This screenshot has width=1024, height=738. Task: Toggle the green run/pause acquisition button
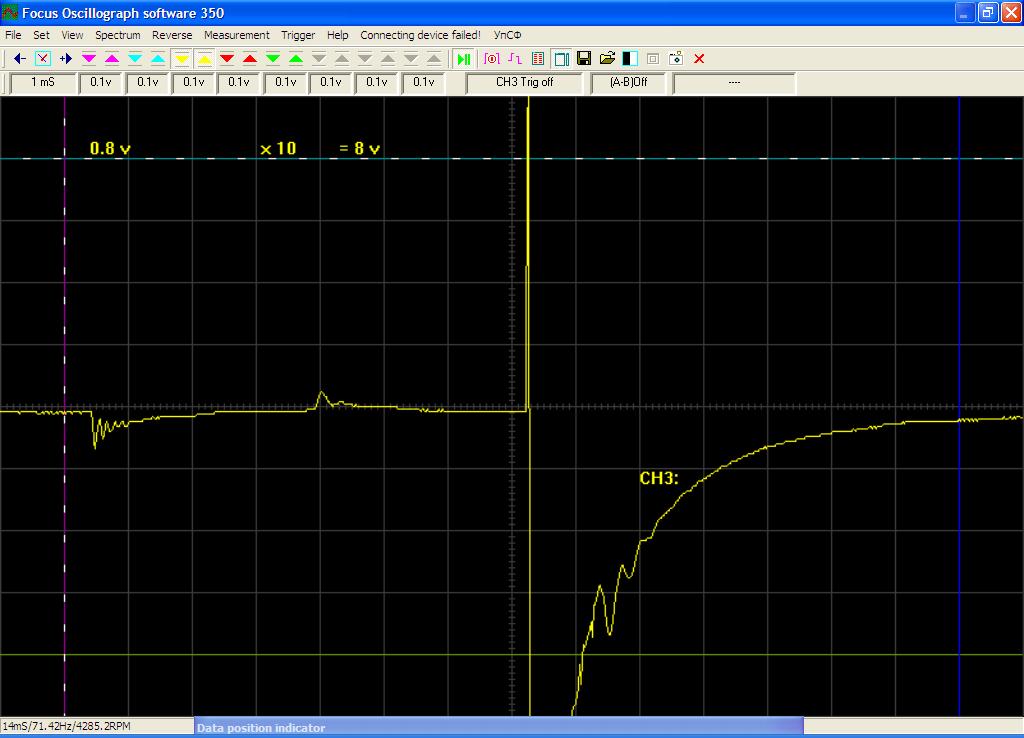pos(464,59)
